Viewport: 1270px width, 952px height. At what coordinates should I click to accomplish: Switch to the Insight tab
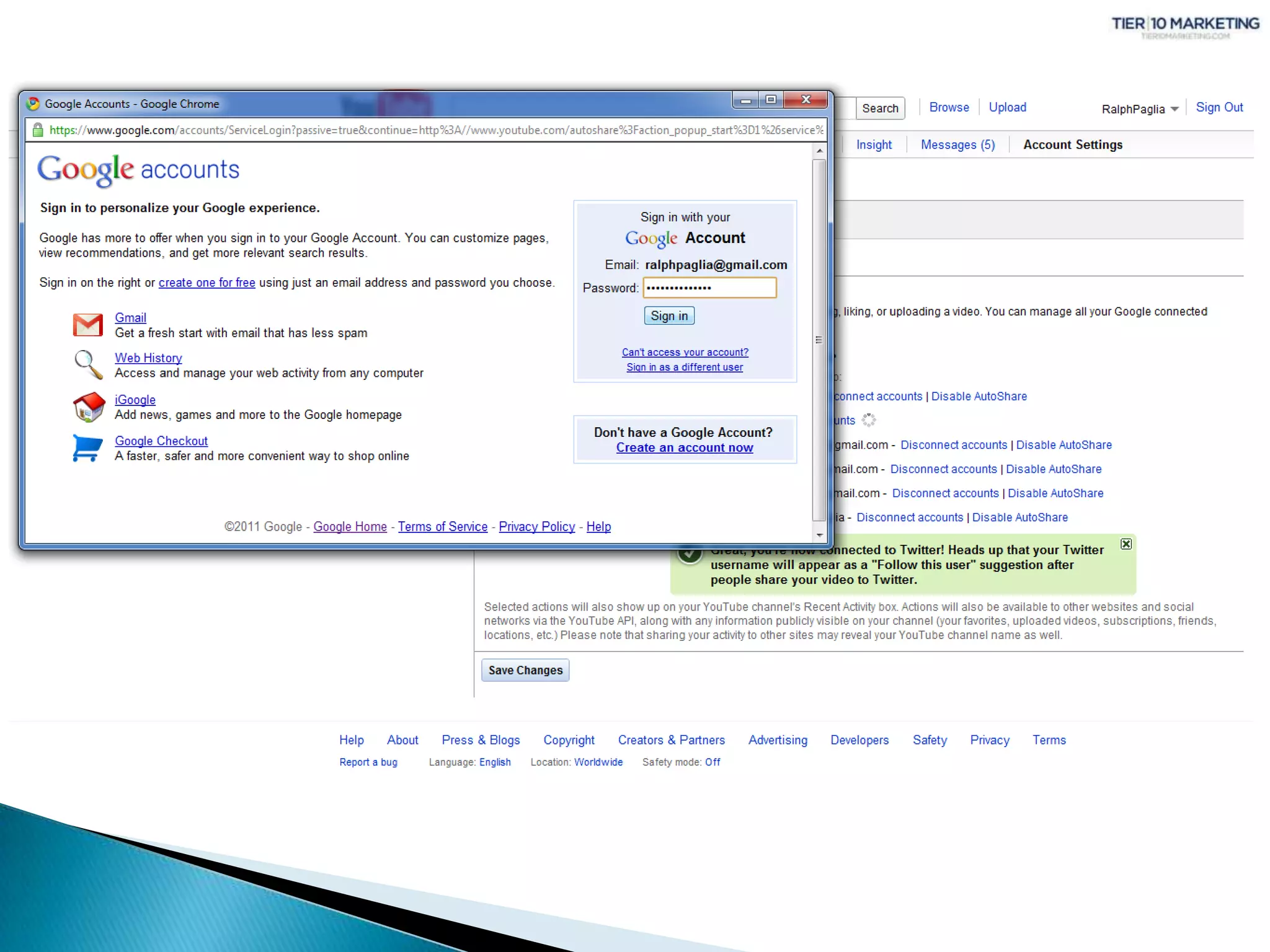click(x=873, y=144)
